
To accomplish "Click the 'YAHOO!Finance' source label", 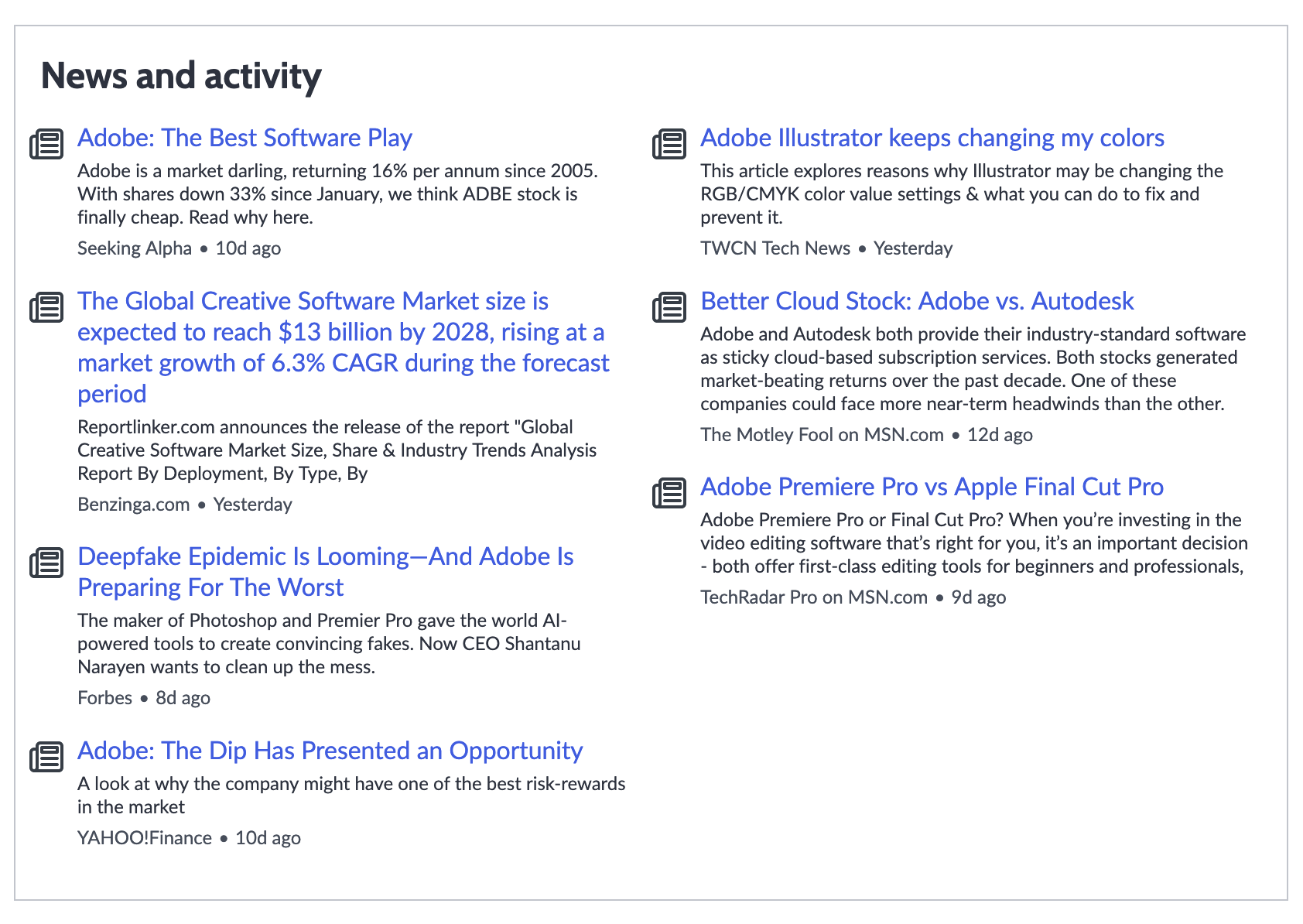I will pos(145,838).
